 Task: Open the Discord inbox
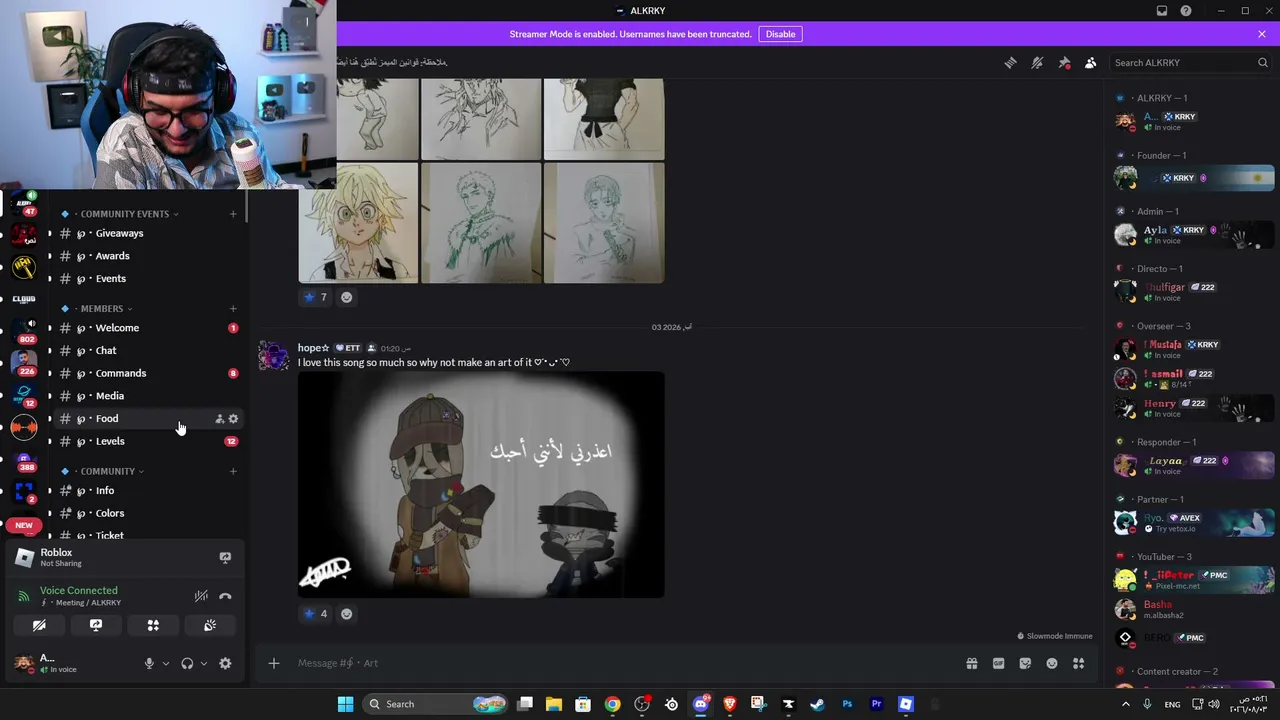pos(1162,11)
